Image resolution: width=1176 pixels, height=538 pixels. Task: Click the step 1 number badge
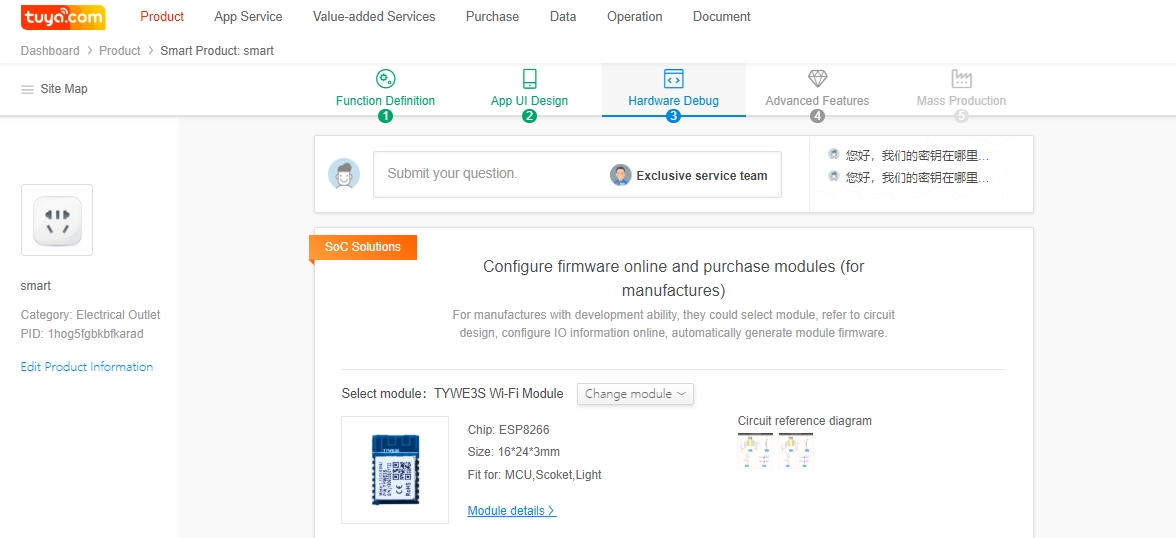pos(386,116)
